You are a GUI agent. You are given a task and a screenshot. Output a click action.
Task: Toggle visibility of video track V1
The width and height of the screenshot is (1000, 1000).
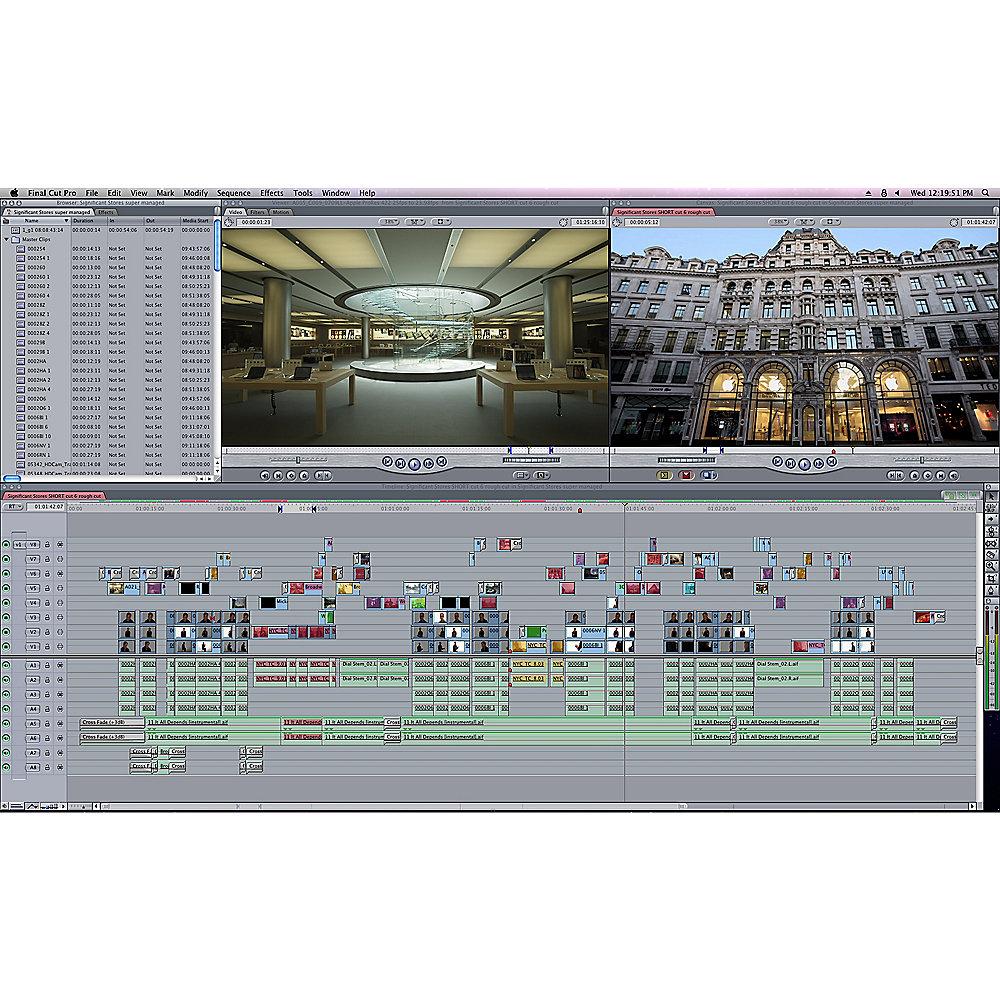point(6,647)
